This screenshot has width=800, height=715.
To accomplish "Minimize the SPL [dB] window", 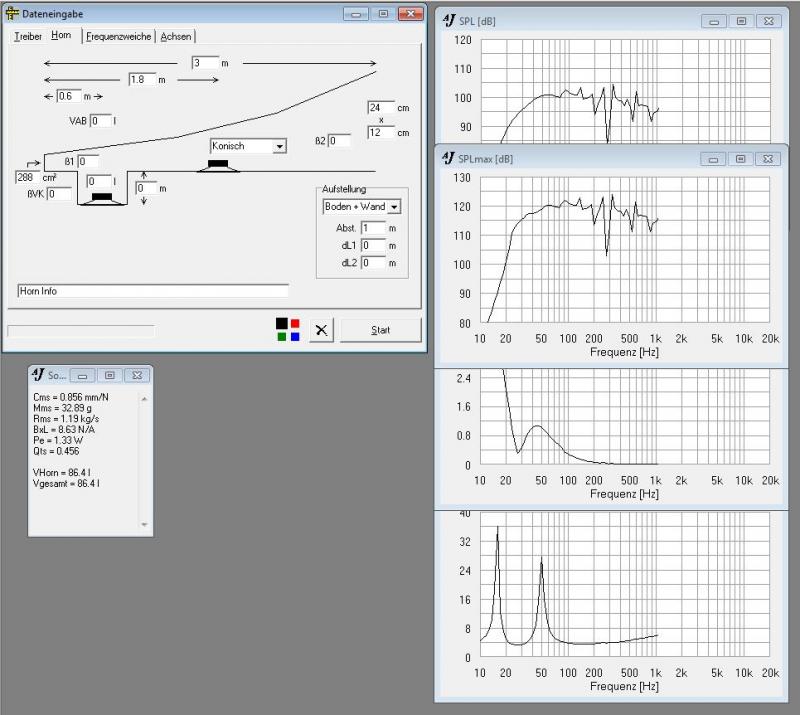I will pos(714,21).
